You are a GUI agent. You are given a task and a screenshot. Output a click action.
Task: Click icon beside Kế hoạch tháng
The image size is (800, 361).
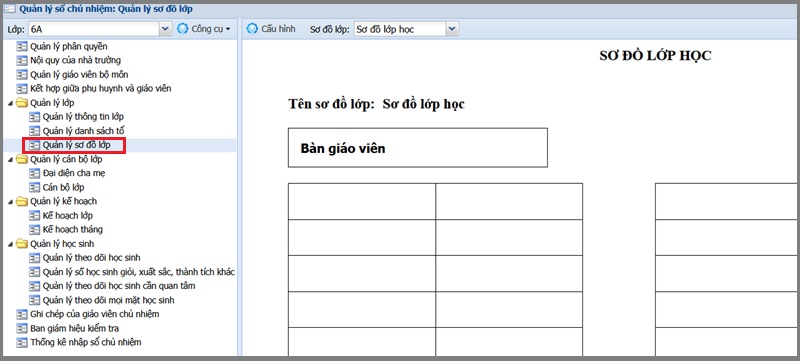click(35, 229)
